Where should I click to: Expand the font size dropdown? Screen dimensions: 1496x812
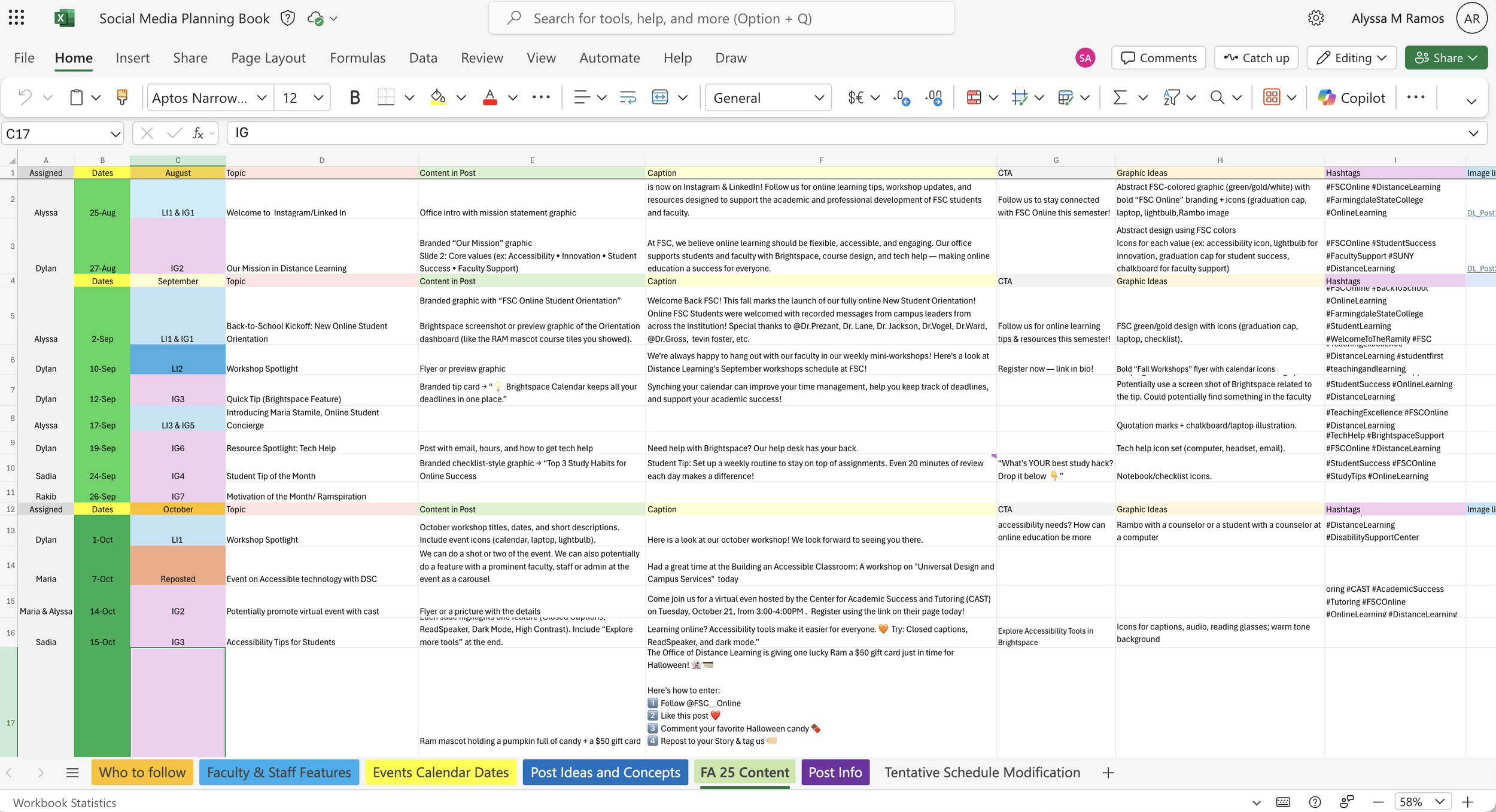coord(318,98)
